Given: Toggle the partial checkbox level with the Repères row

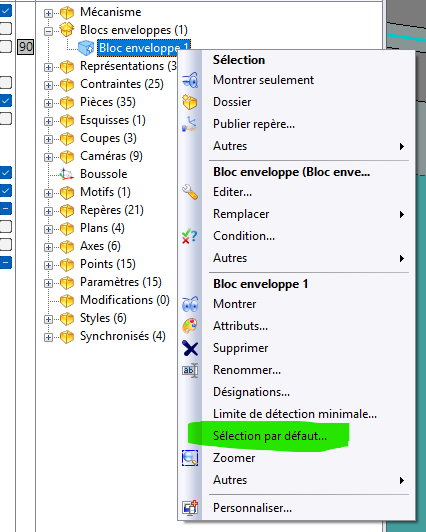Looking at the screenshot, I should tap(5, 208).
